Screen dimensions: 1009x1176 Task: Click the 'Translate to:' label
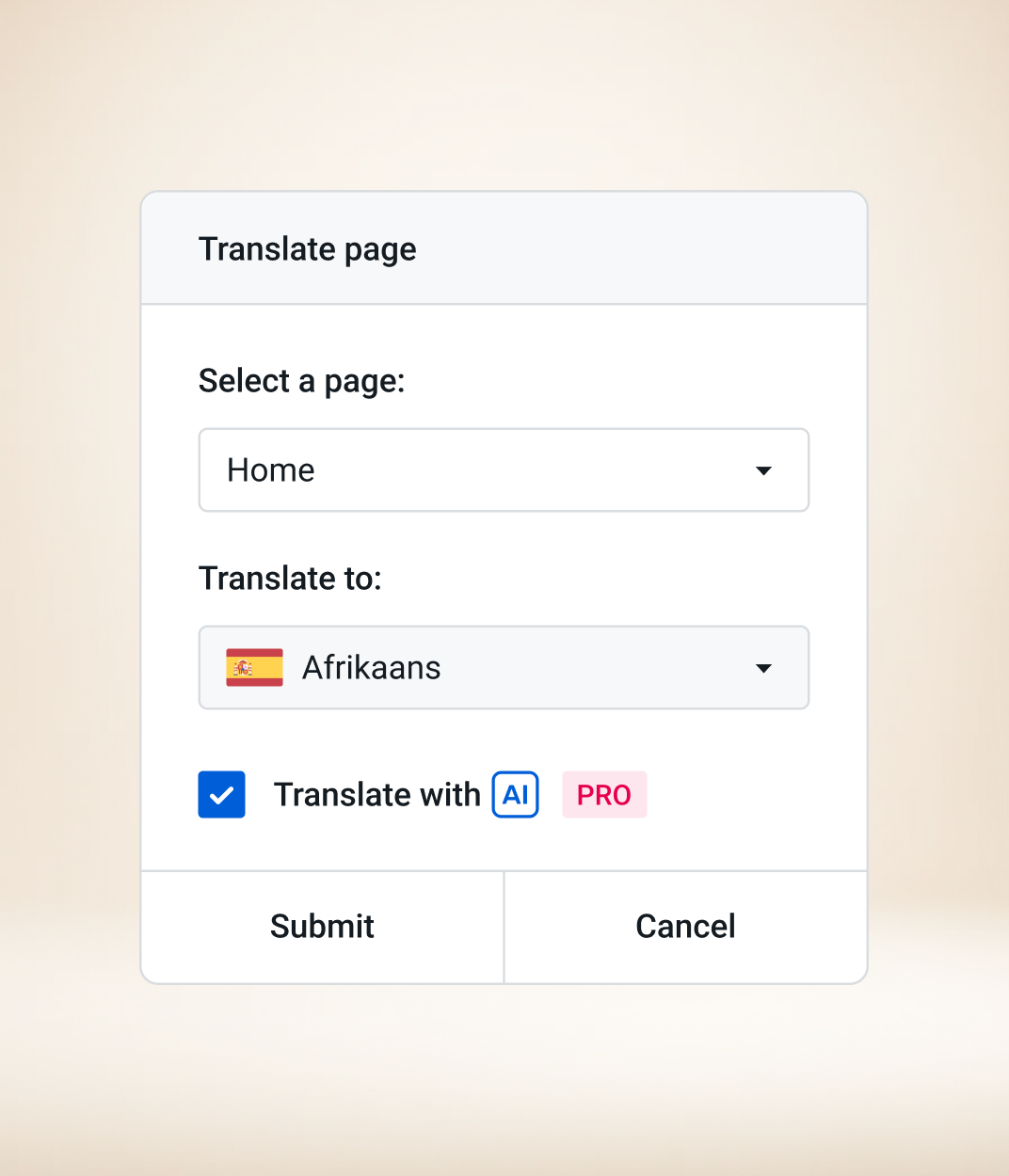pyautogui.click(x=290, y=578)
